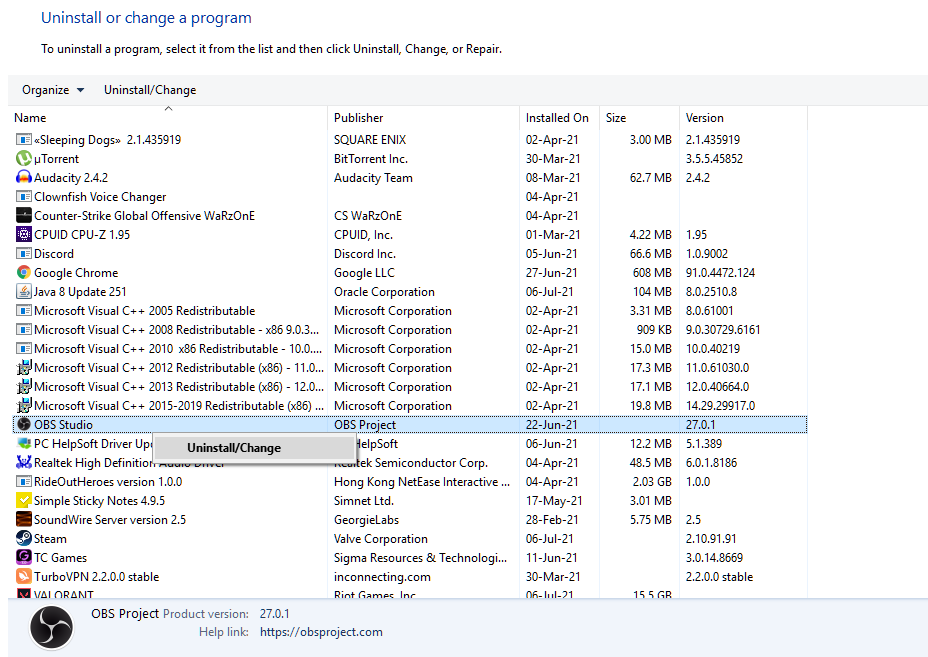Click the Realtek High Definition Audio icon

(x=24, y=462)
